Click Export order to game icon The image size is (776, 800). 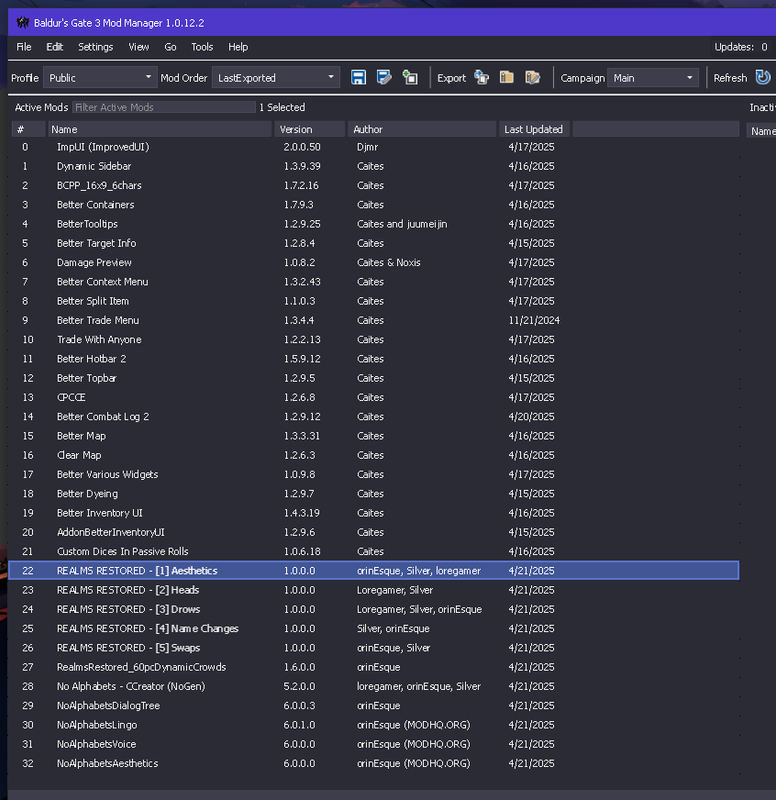(x=481, y=78)
